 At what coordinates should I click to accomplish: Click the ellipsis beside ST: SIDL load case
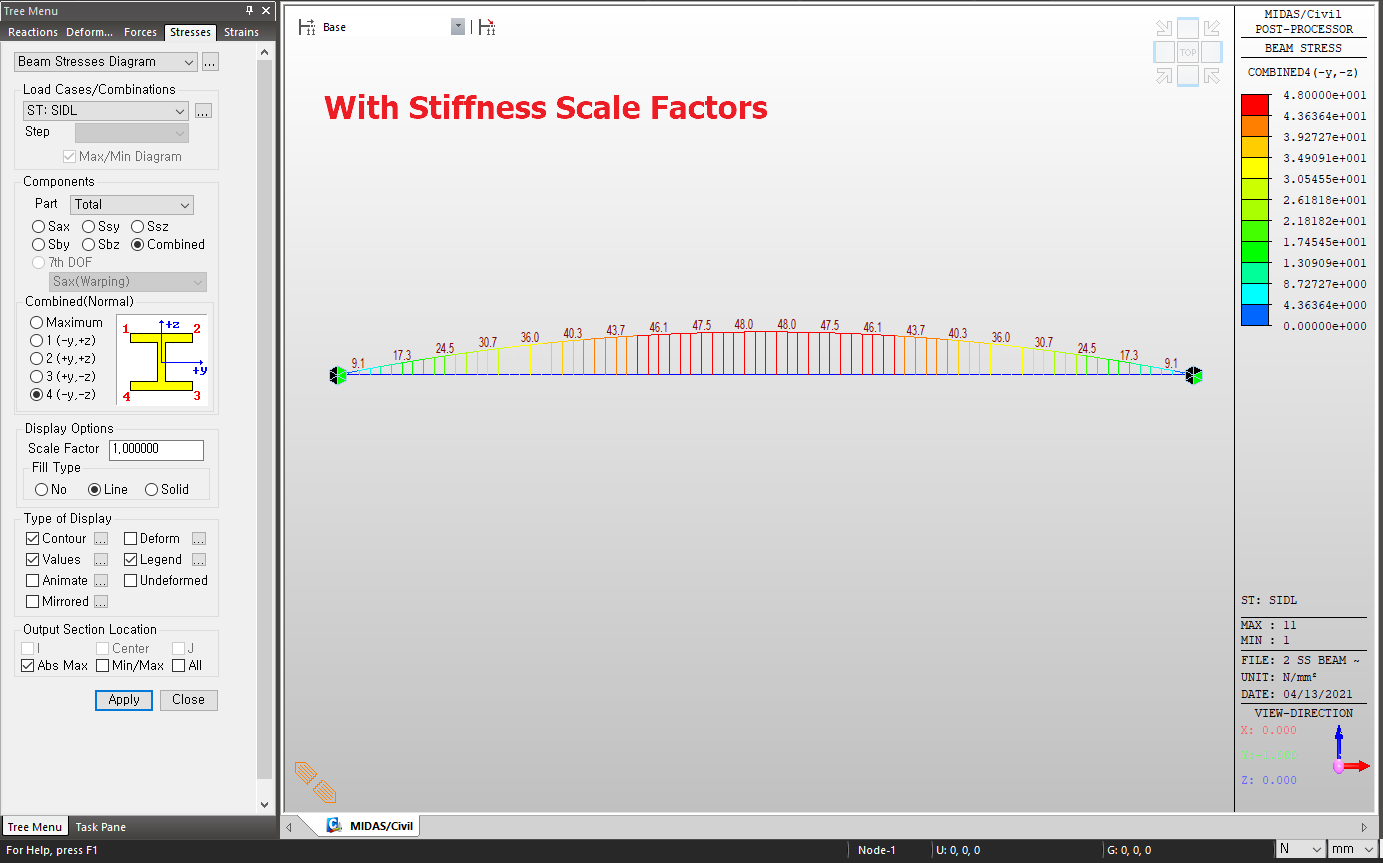203,111
